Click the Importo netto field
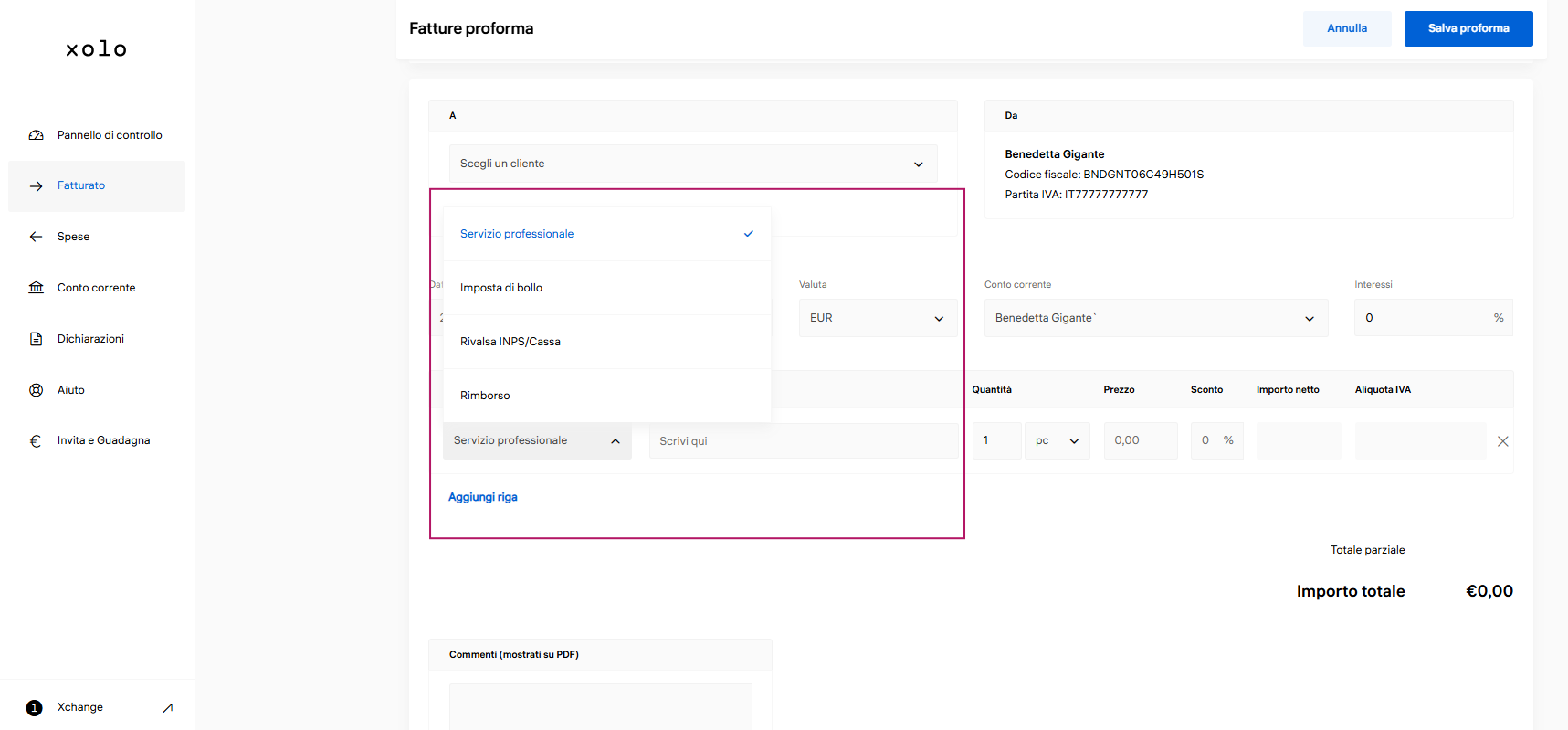 click(1299, 440)
